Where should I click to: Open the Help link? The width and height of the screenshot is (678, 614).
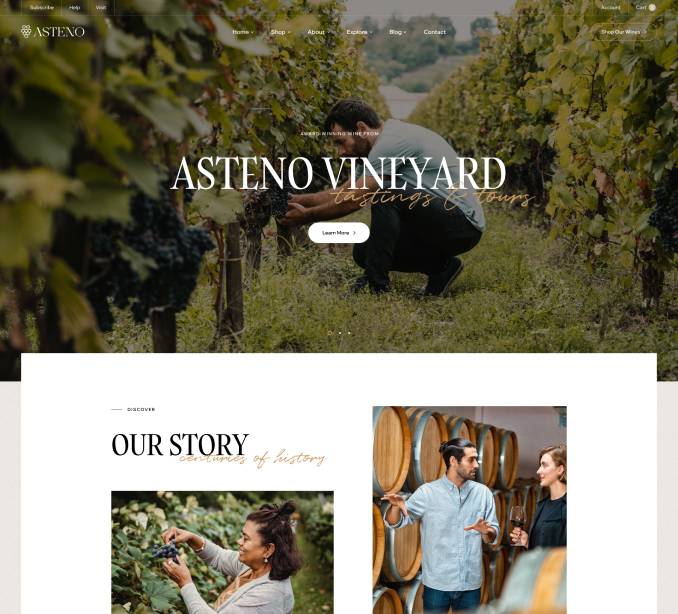pyautogui.click(x=74, y=7)
